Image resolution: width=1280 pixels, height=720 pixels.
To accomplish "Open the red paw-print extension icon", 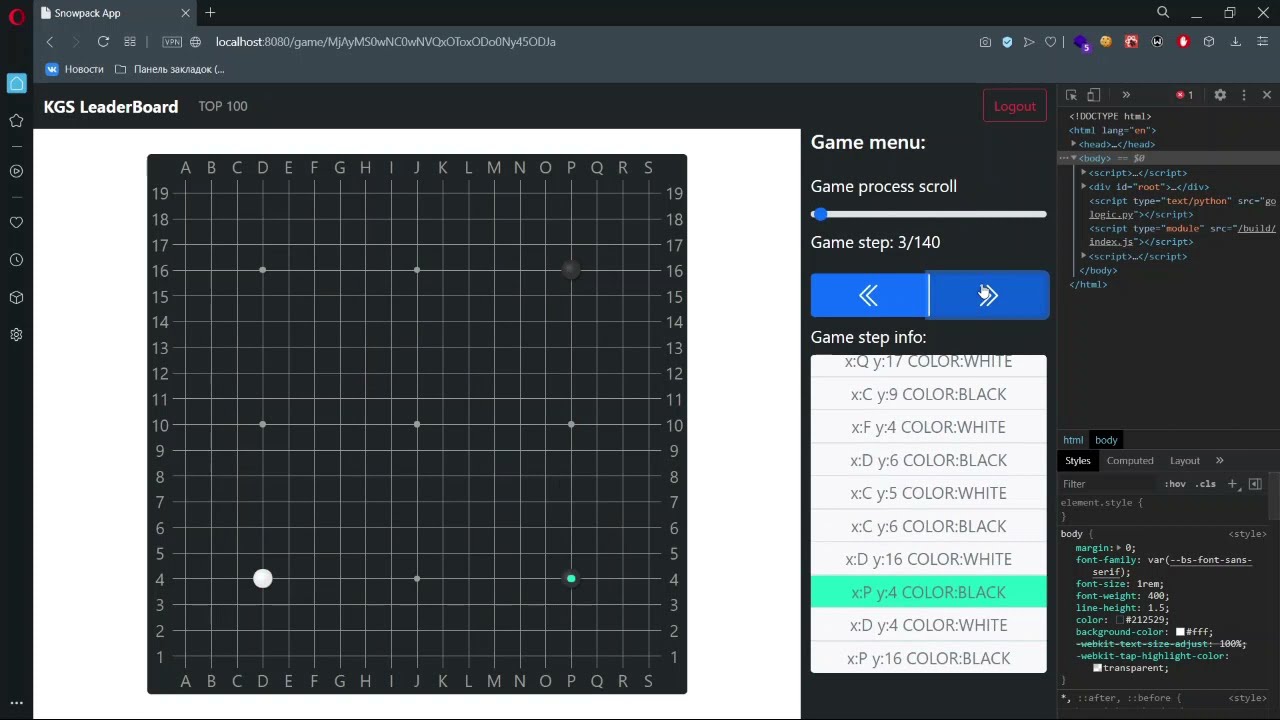I will [x=1132, y=42].
